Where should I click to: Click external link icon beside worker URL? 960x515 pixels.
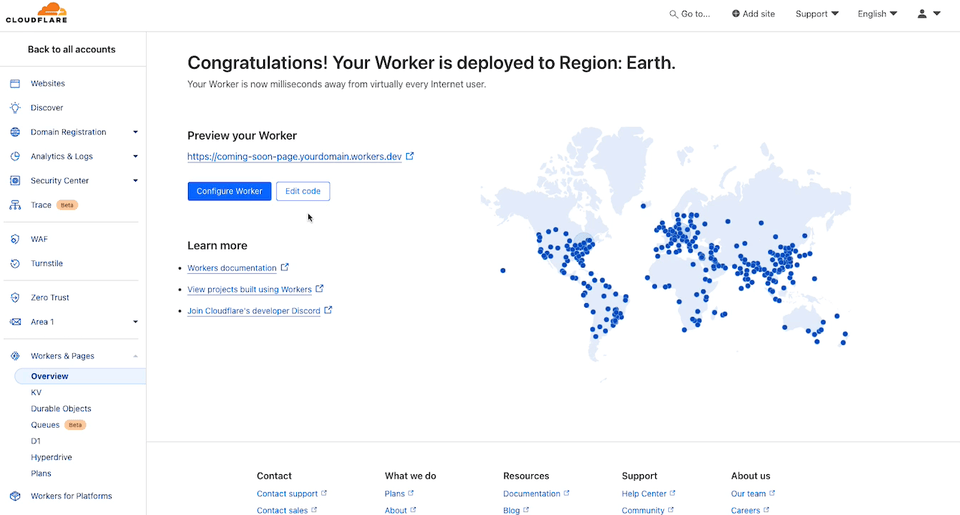[410, 156]
